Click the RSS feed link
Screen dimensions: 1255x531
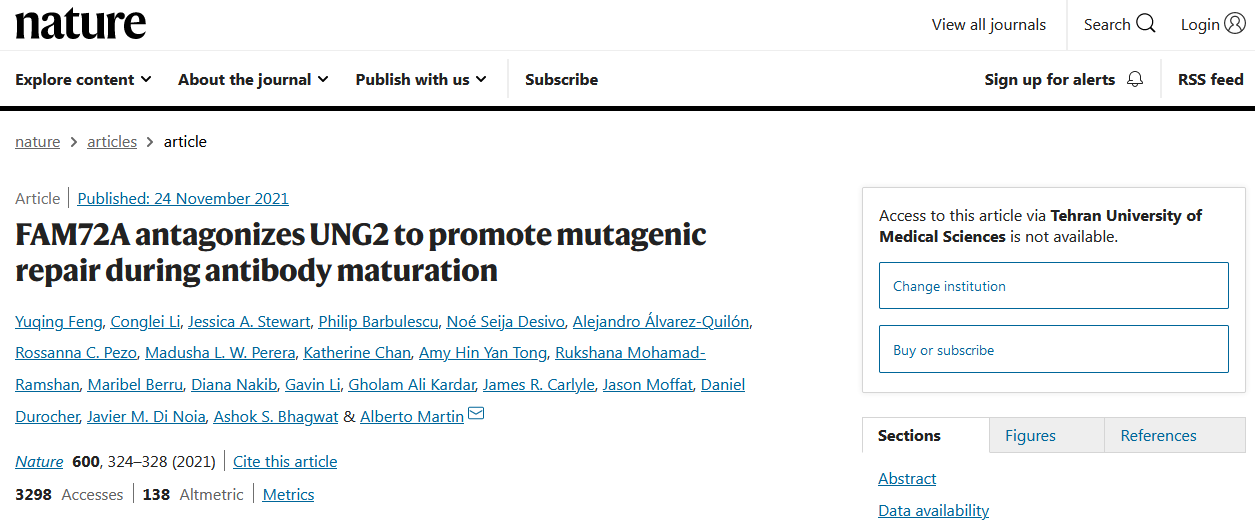click(1210, 79)
